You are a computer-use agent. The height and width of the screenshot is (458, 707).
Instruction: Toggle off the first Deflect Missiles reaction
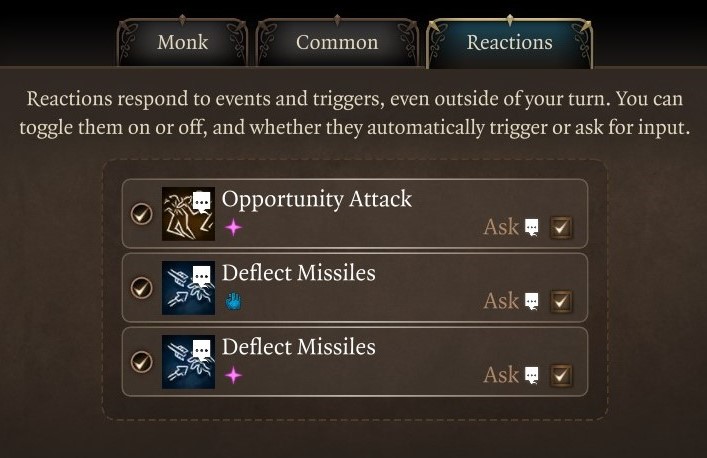click(142, 288)
